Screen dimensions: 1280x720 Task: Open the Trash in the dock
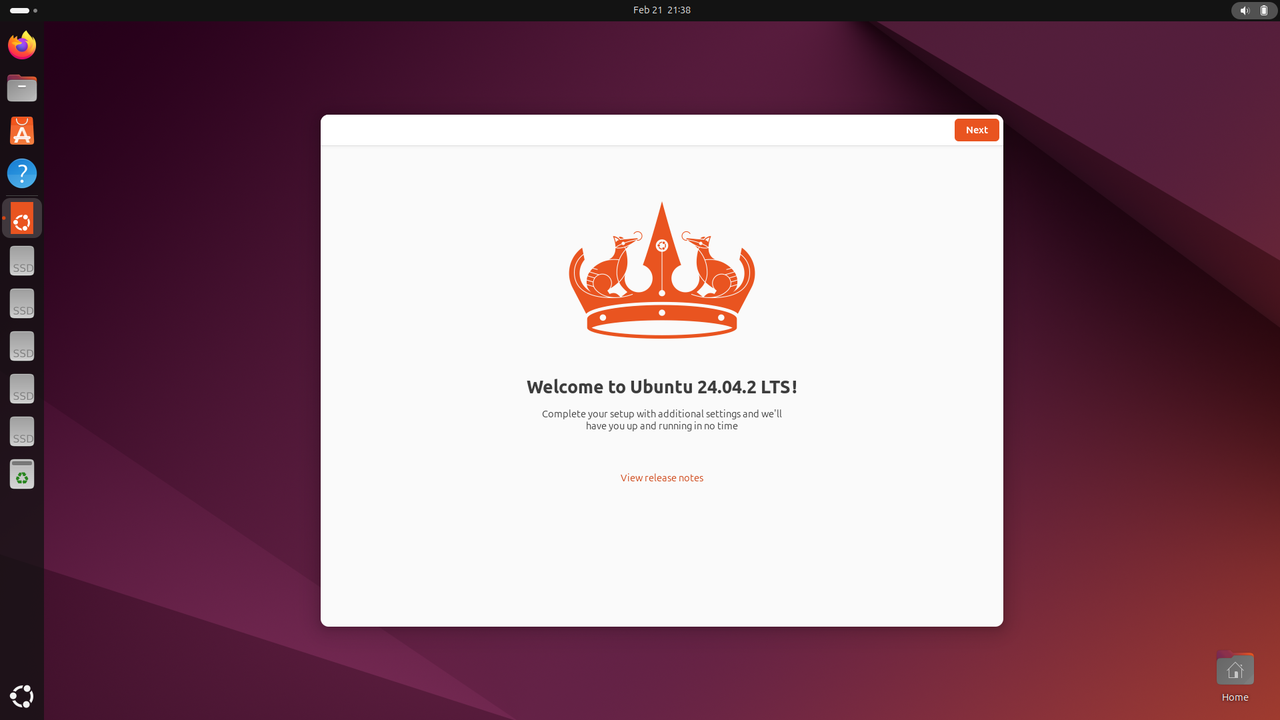[x=22, y=474]
